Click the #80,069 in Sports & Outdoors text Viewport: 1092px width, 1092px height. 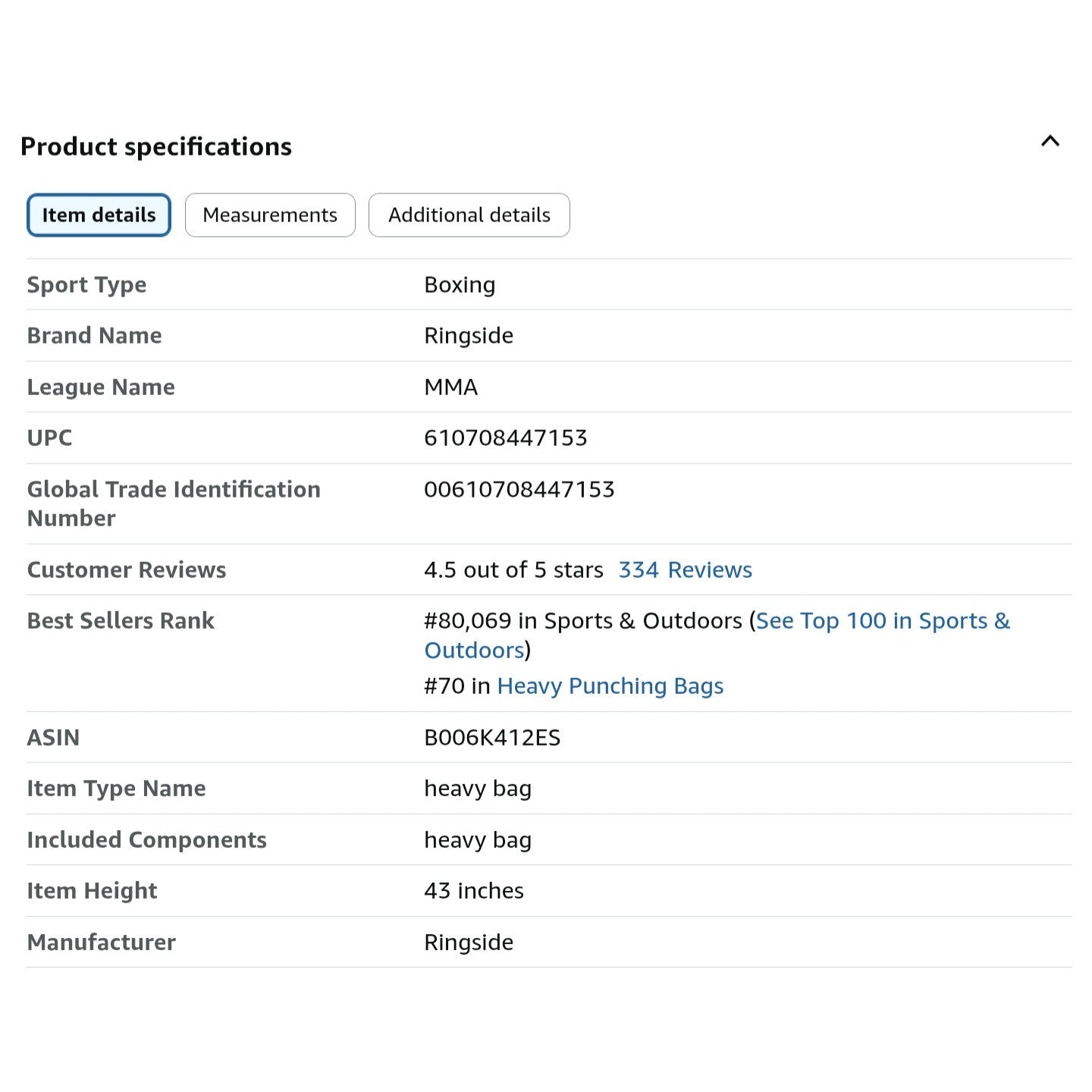[582, 621]
